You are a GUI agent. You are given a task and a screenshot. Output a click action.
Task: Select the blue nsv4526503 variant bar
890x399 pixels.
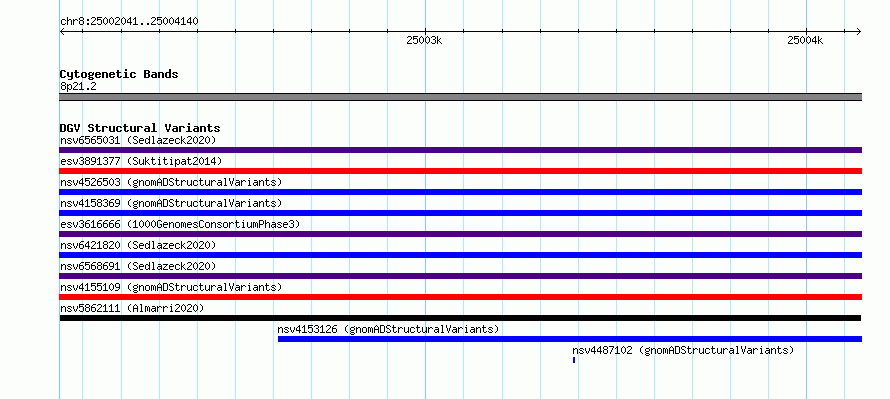click(460, 192)
